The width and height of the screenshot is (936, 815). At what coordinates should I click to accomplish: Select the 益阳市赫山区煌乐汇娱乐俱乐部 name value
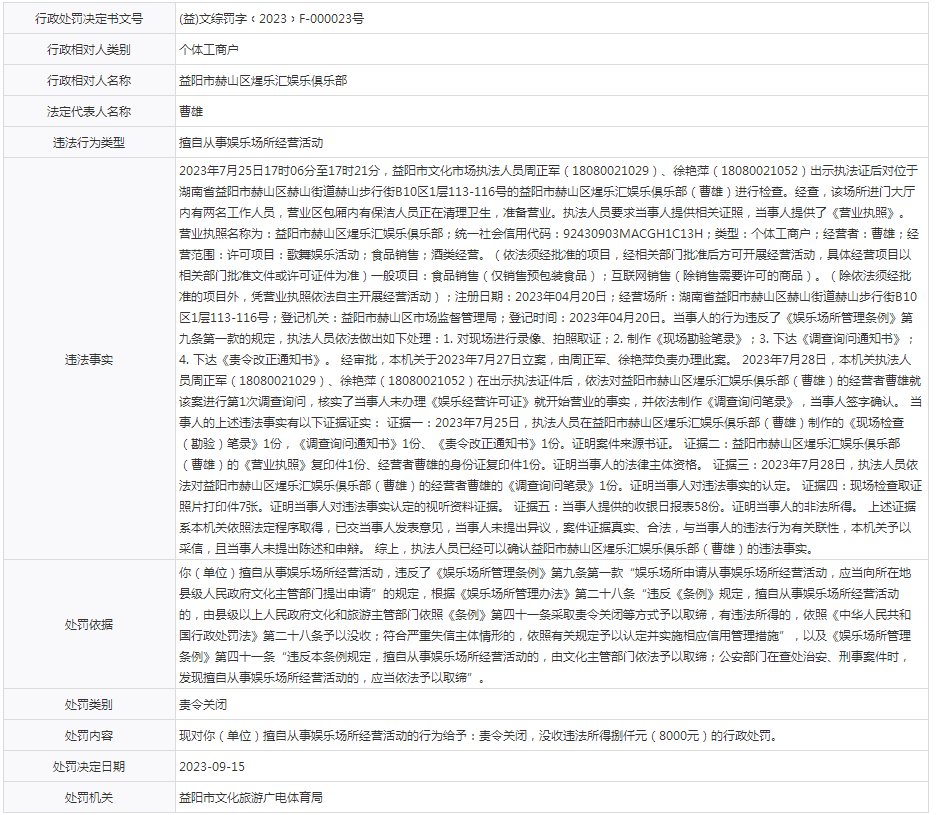pyautogui.click(x=263, y=80)
